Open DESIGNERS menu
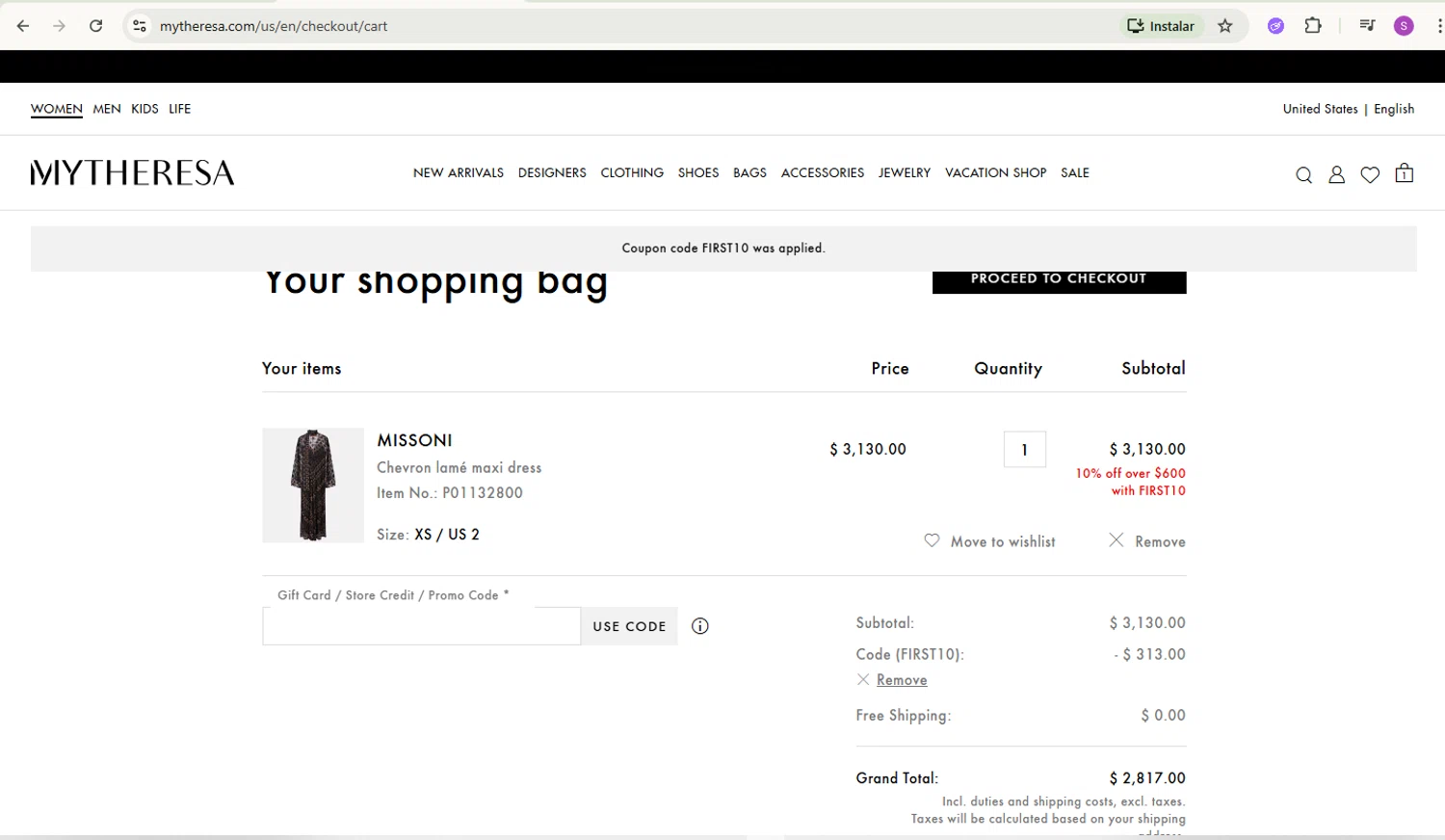 coord(552,172)
